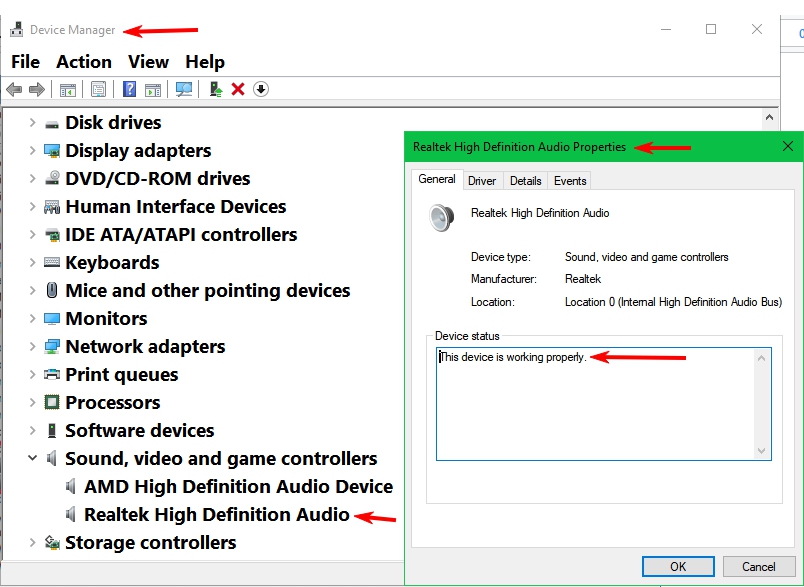The image size is (804, 587).
Task: Switch to the Details tab
Action: 526,181
